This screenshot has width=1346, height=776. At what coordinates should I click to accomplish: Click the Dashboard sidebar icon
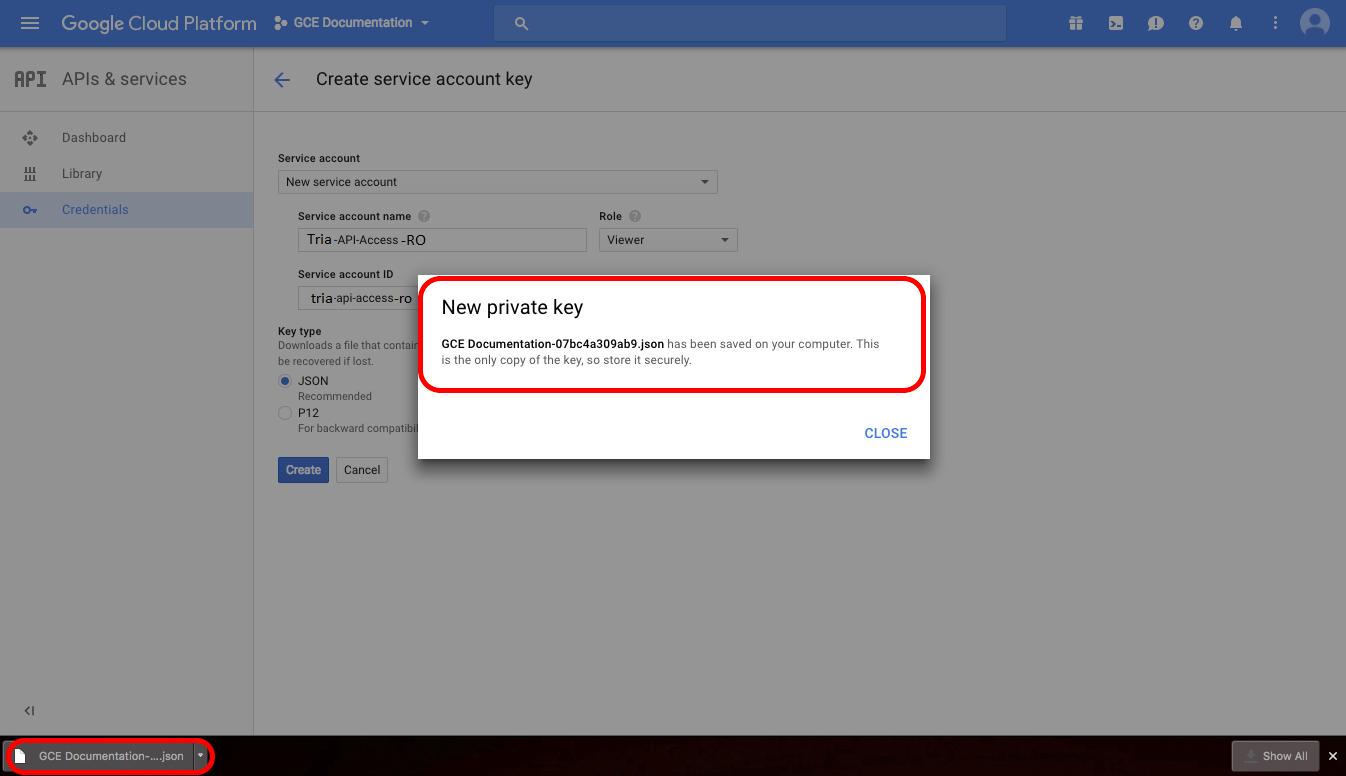tap(30, 138)
